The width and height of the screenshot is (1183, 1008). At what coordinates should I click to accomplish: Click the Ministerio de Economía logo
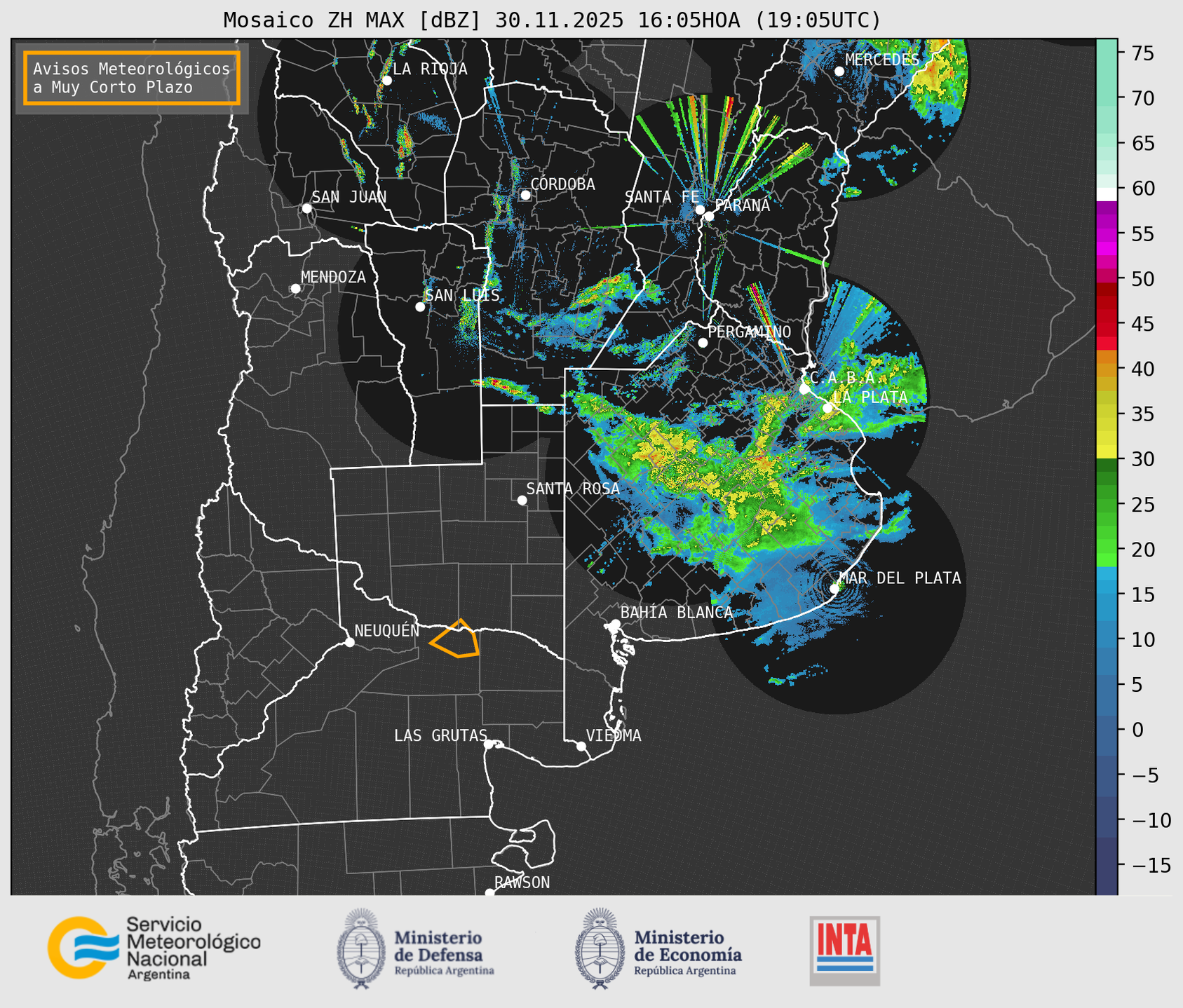[x=658, y=948]
